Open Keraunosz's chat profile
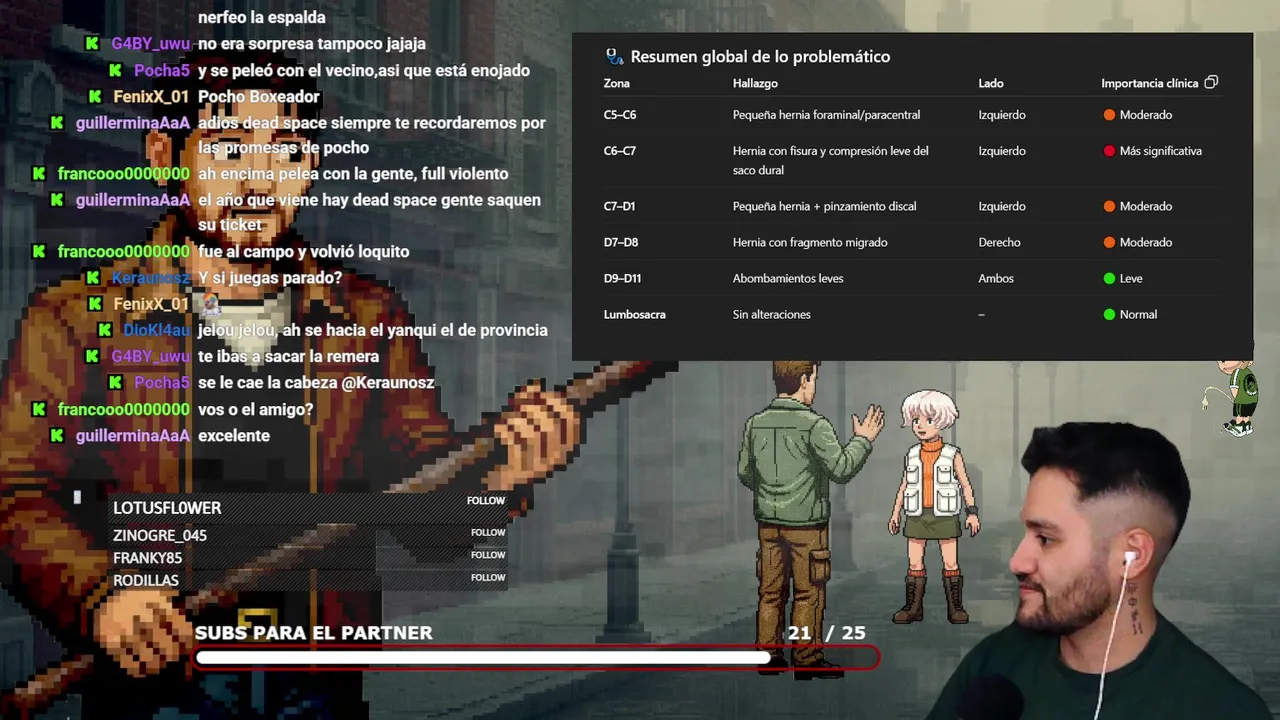This screenshot has height=720, width=1280. tap(150, 277)
